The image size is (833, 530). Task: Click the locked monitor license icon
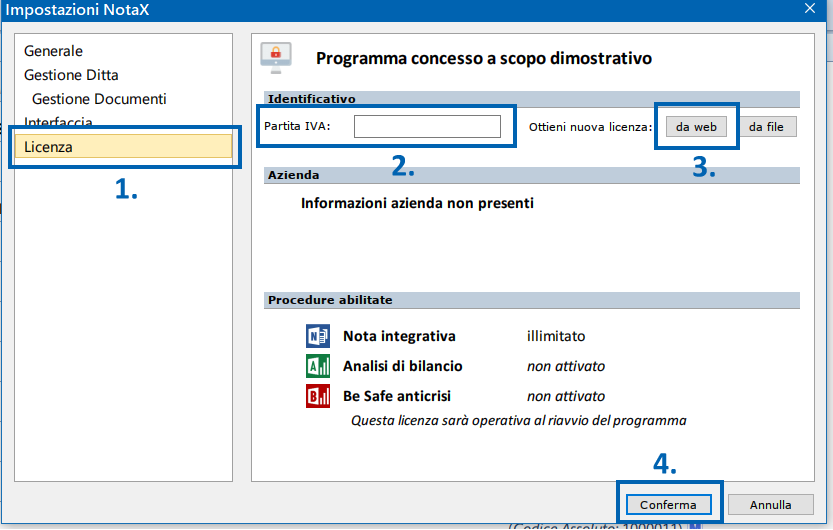click(x=276, y=57)
